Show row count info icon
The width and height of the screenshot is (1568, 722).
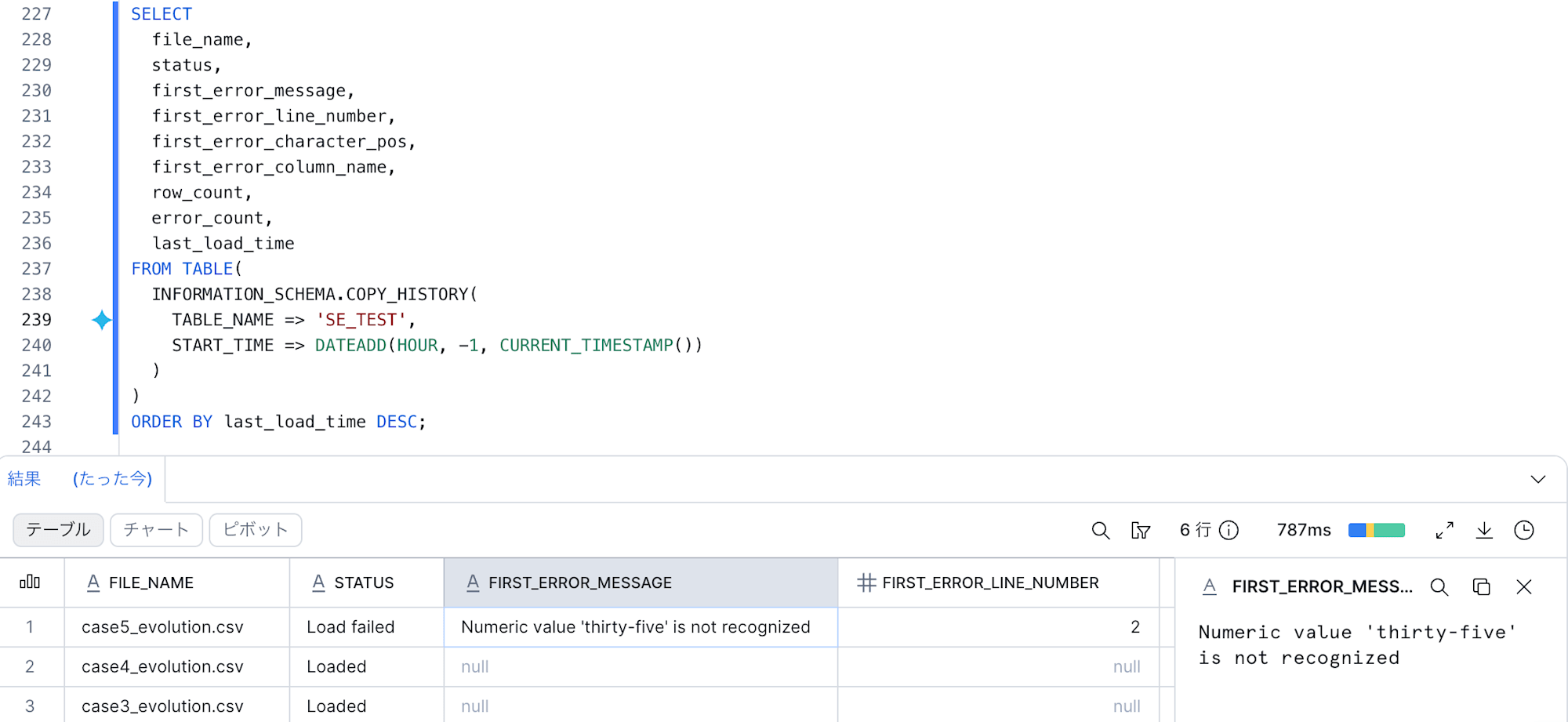(x=1229, y=531)
